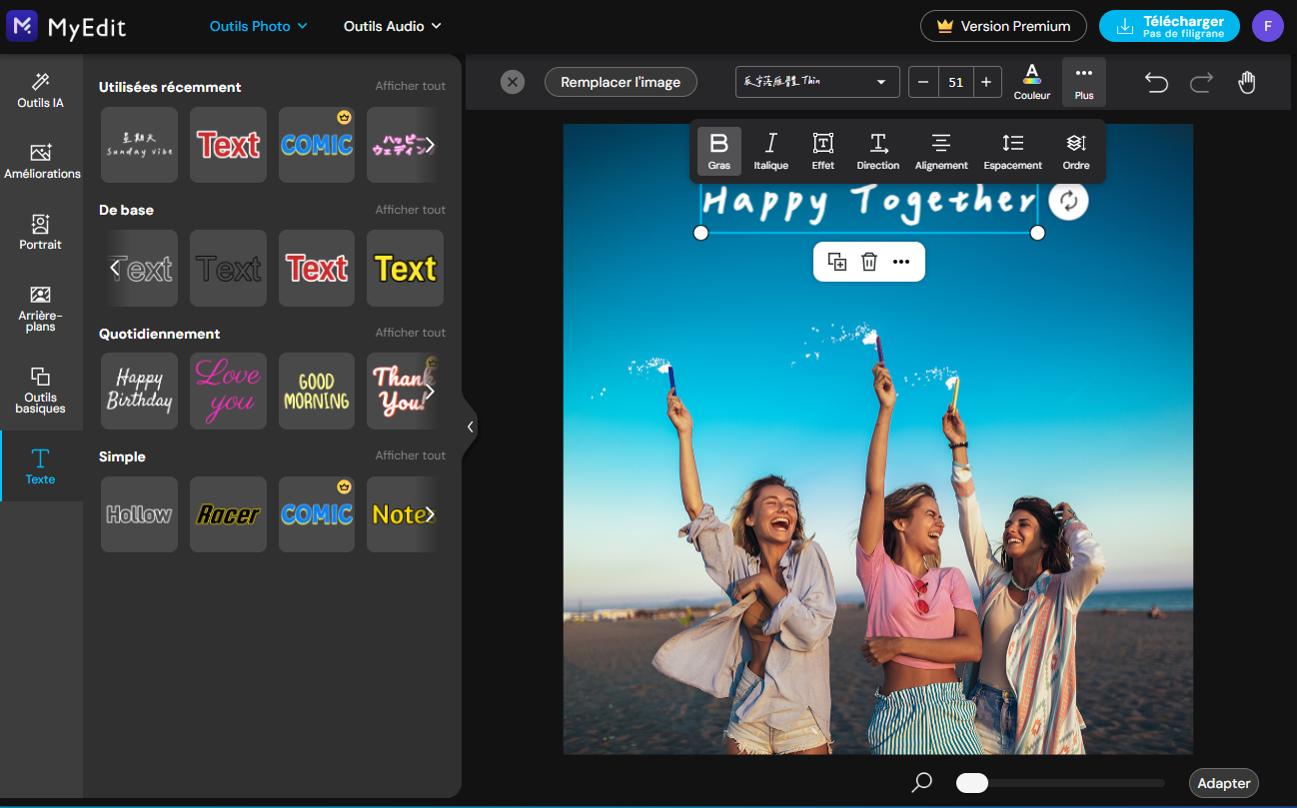The width and height of the screenshot is (1297, 808).
Task: Open the Effet text effect options
Action: 823,150
